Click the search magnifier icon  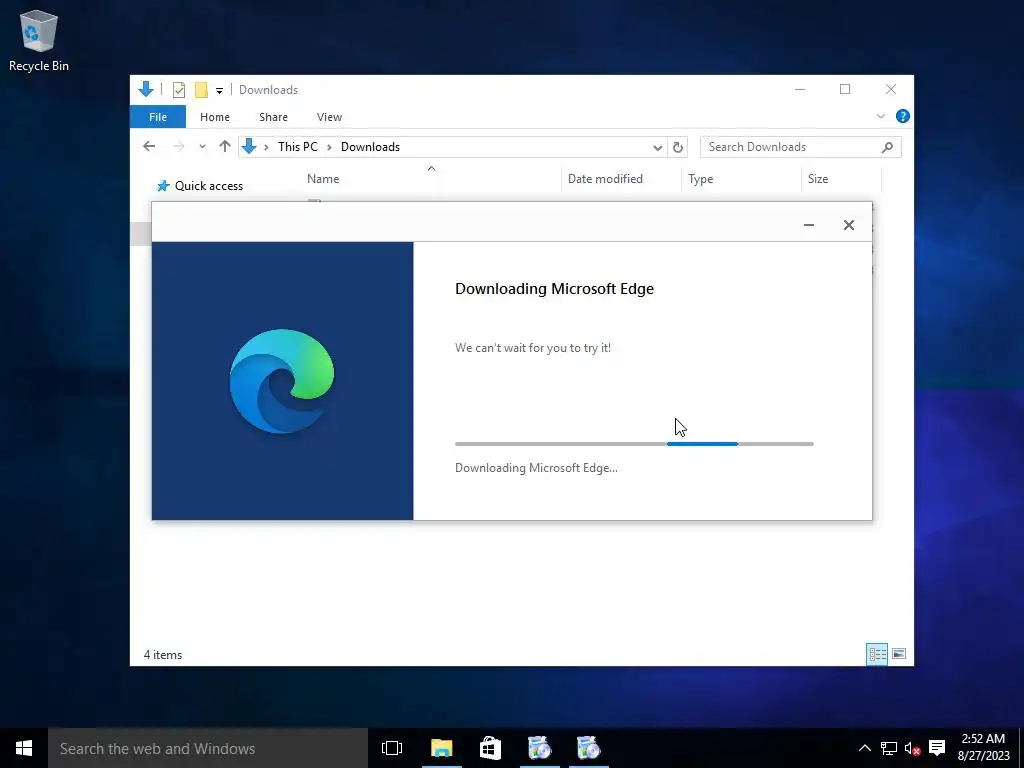887,147
